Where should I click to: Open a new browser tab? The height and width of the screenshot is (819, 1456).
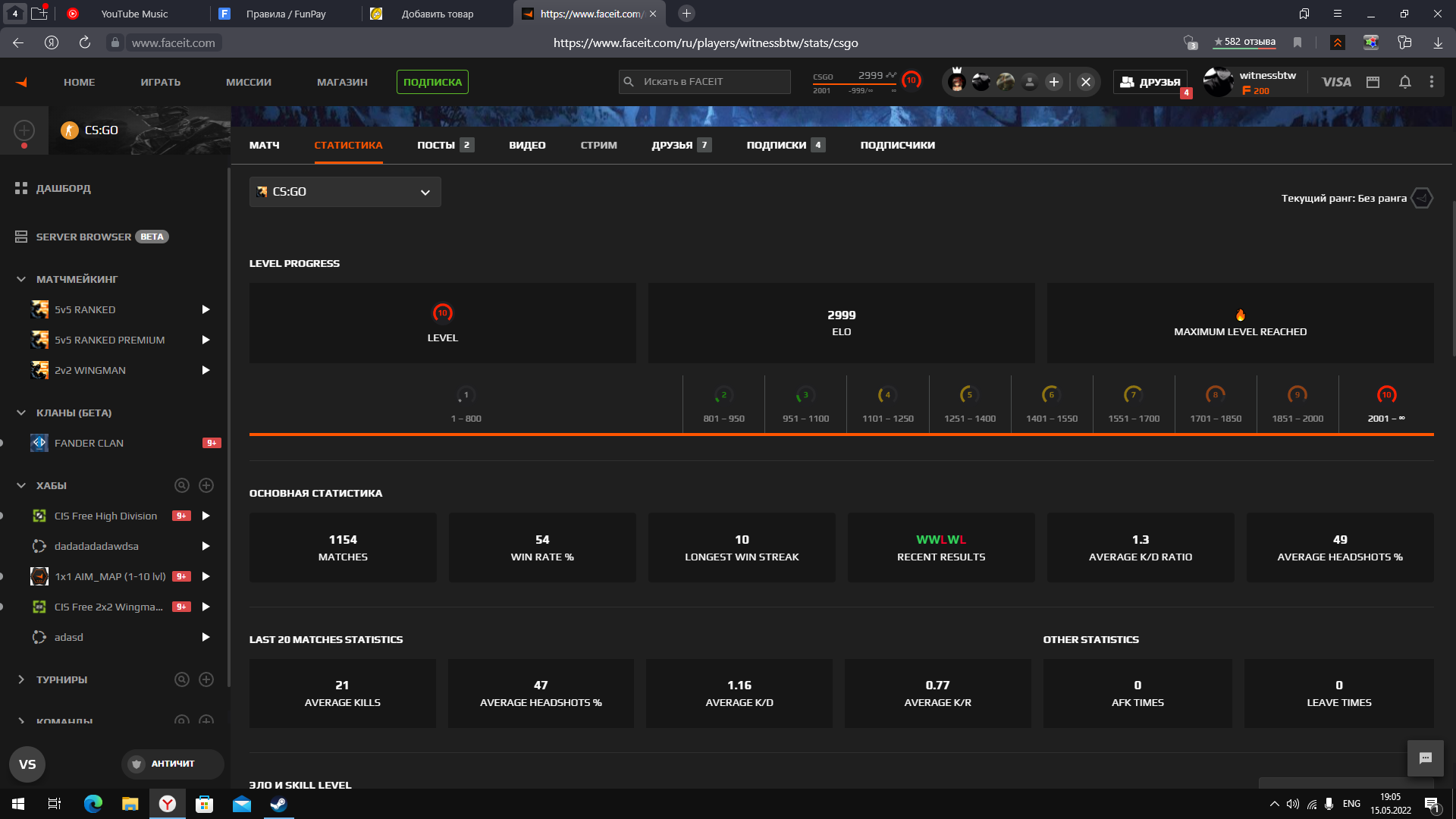(686, 14)
